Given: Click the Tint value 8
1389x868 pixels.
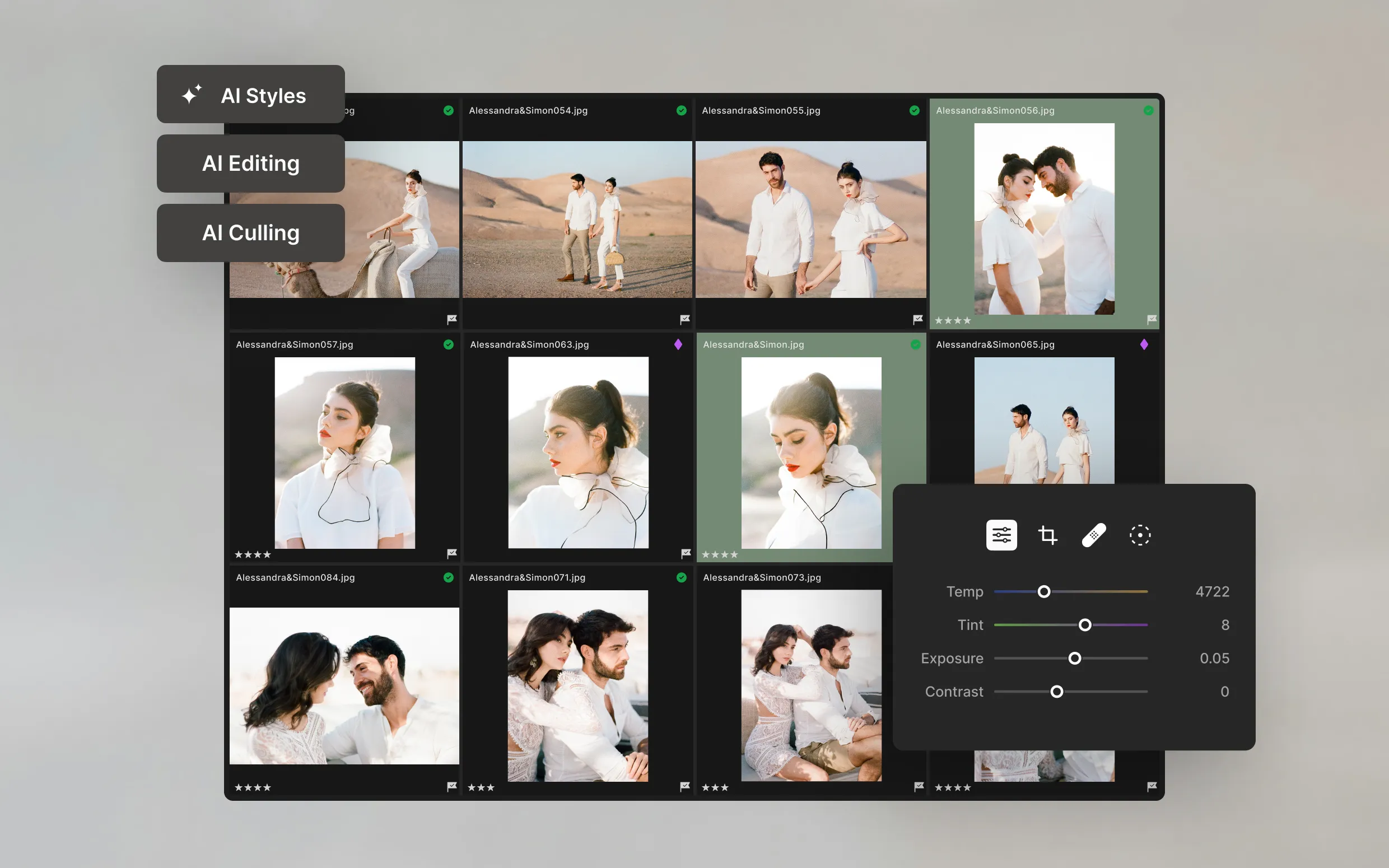Looking at the screenshot, I should point(1225,624).
